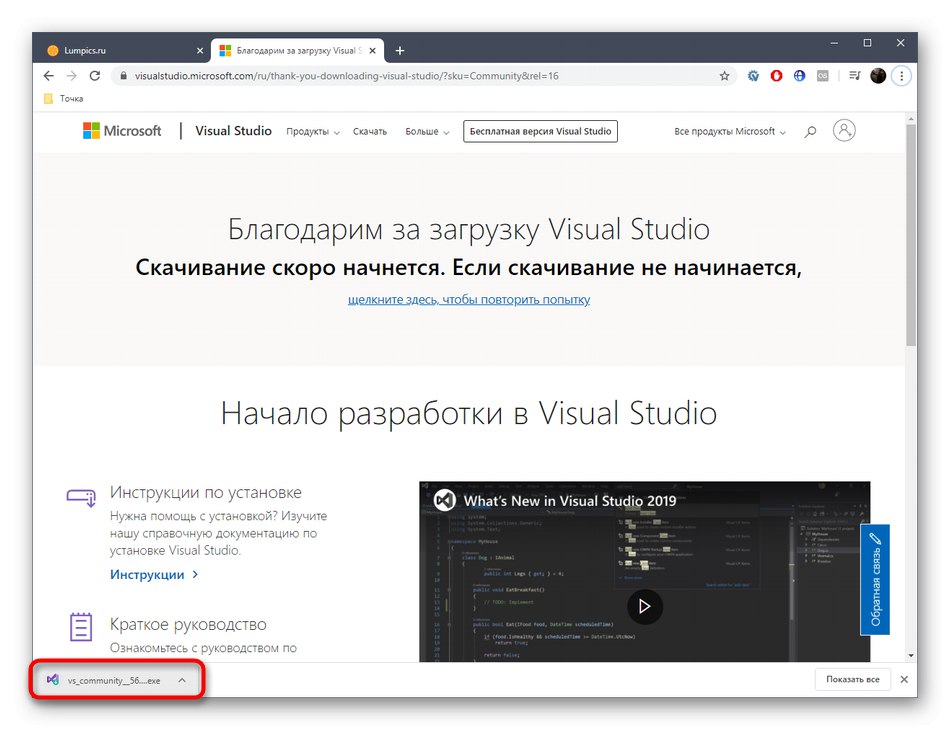Open the Visual Studio home link

pyautogui.click(x=233, y=131)
